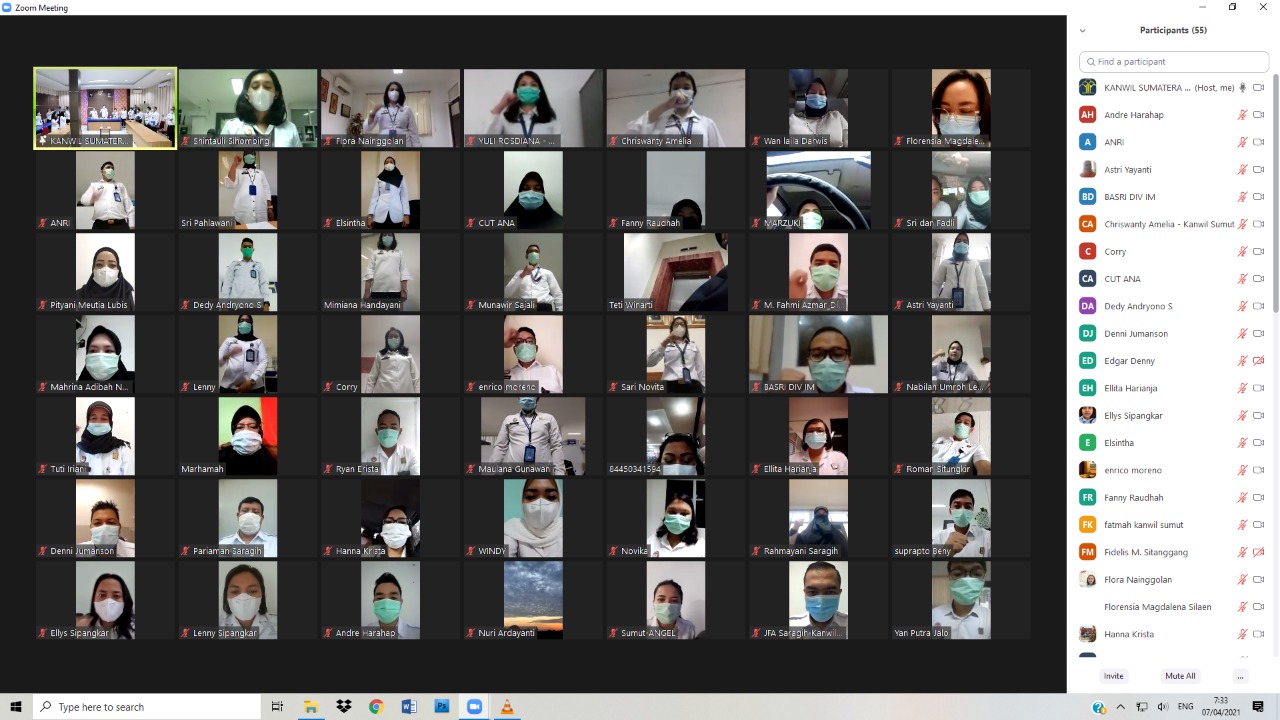This screenshot has height=720, width=1280.
Task: Click the host KANWIL SUMATERA camera icon
Action: (1259, 87)
